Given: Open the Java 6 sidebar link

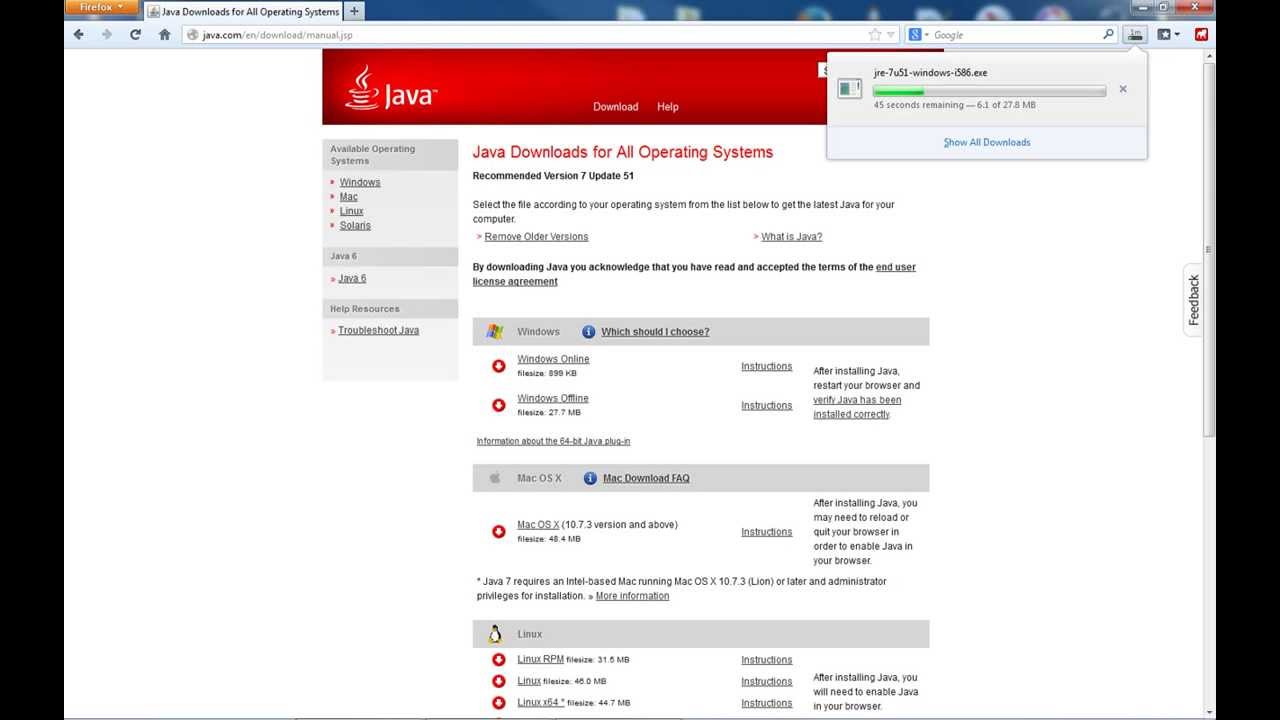Looking at the screenshot, I should point(352,279).
